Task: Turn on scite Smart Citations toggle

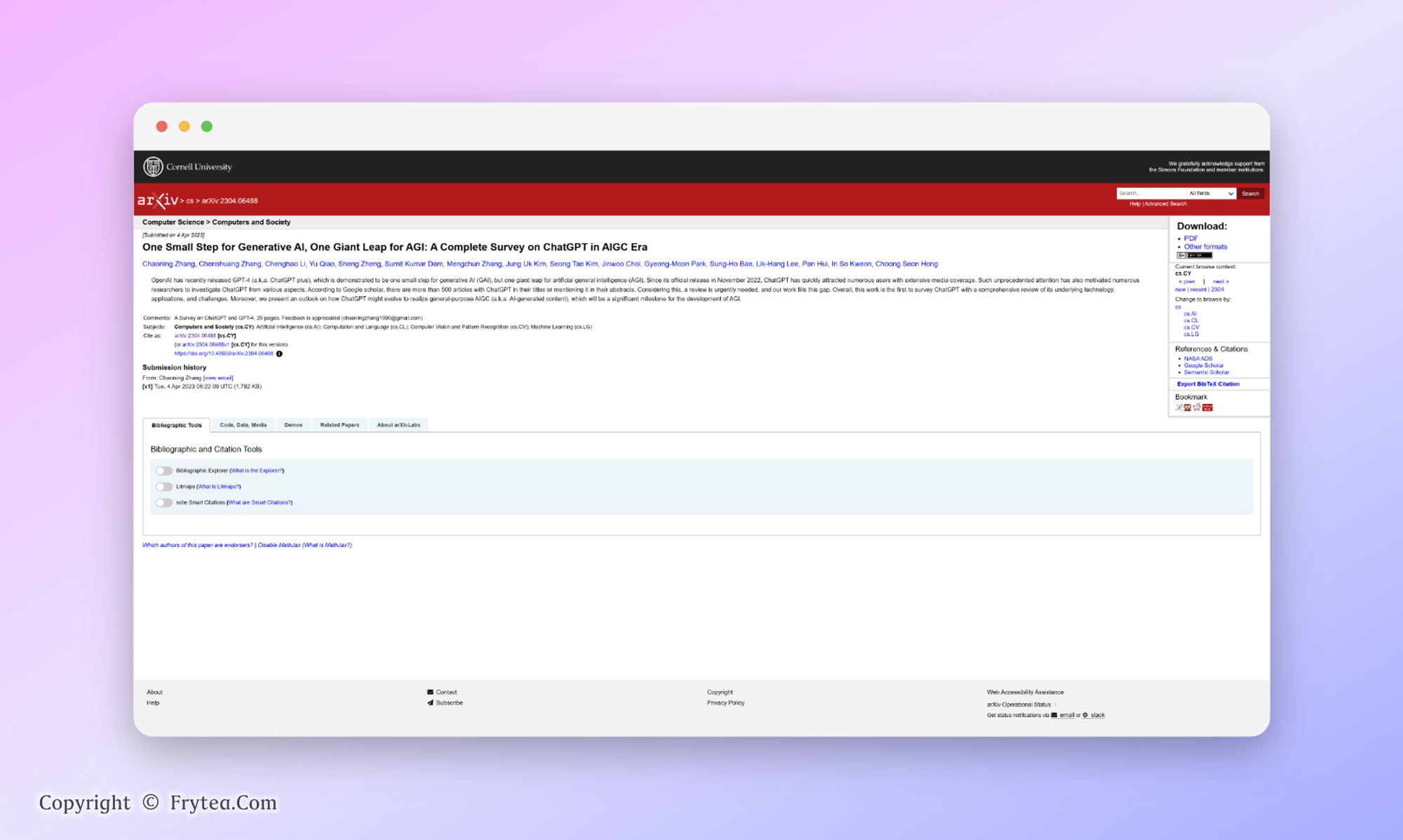Action: pos(164,503)
